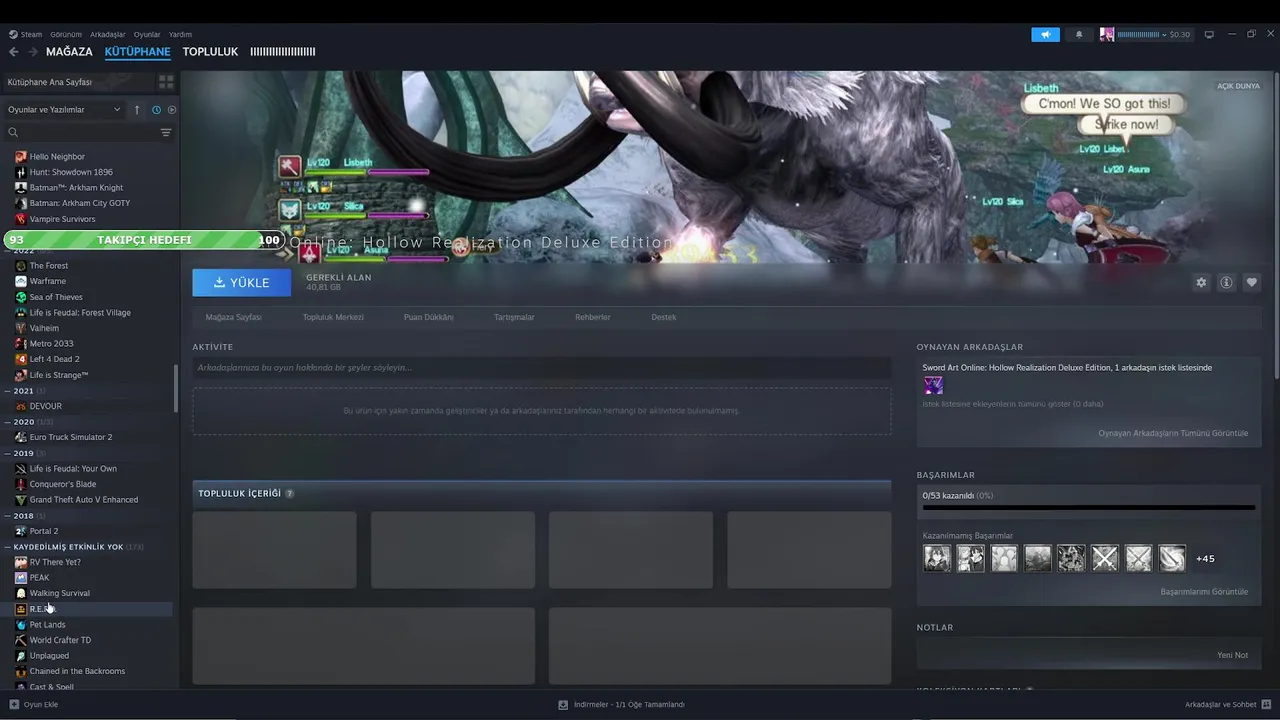
Task: Select the first unearned achievement icon
Action: coord(937,558)
